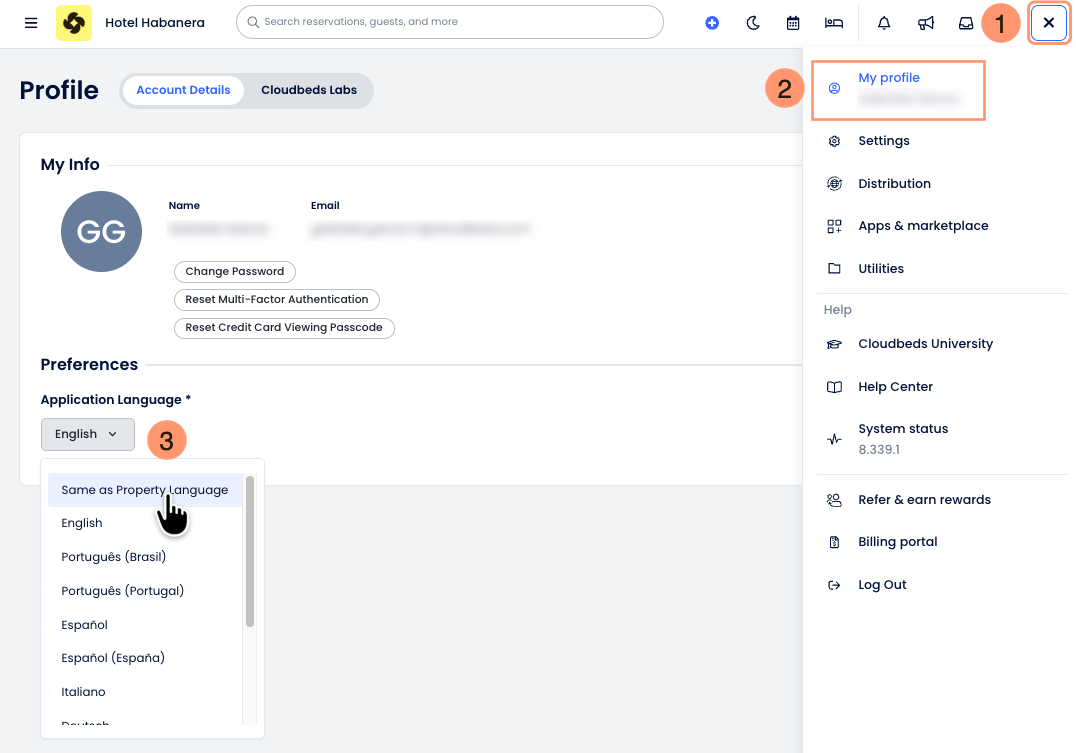Image resolution: width=1076 pixels, height=753 pixels.
Task: Open My profile menu entry
Action: 898,90
